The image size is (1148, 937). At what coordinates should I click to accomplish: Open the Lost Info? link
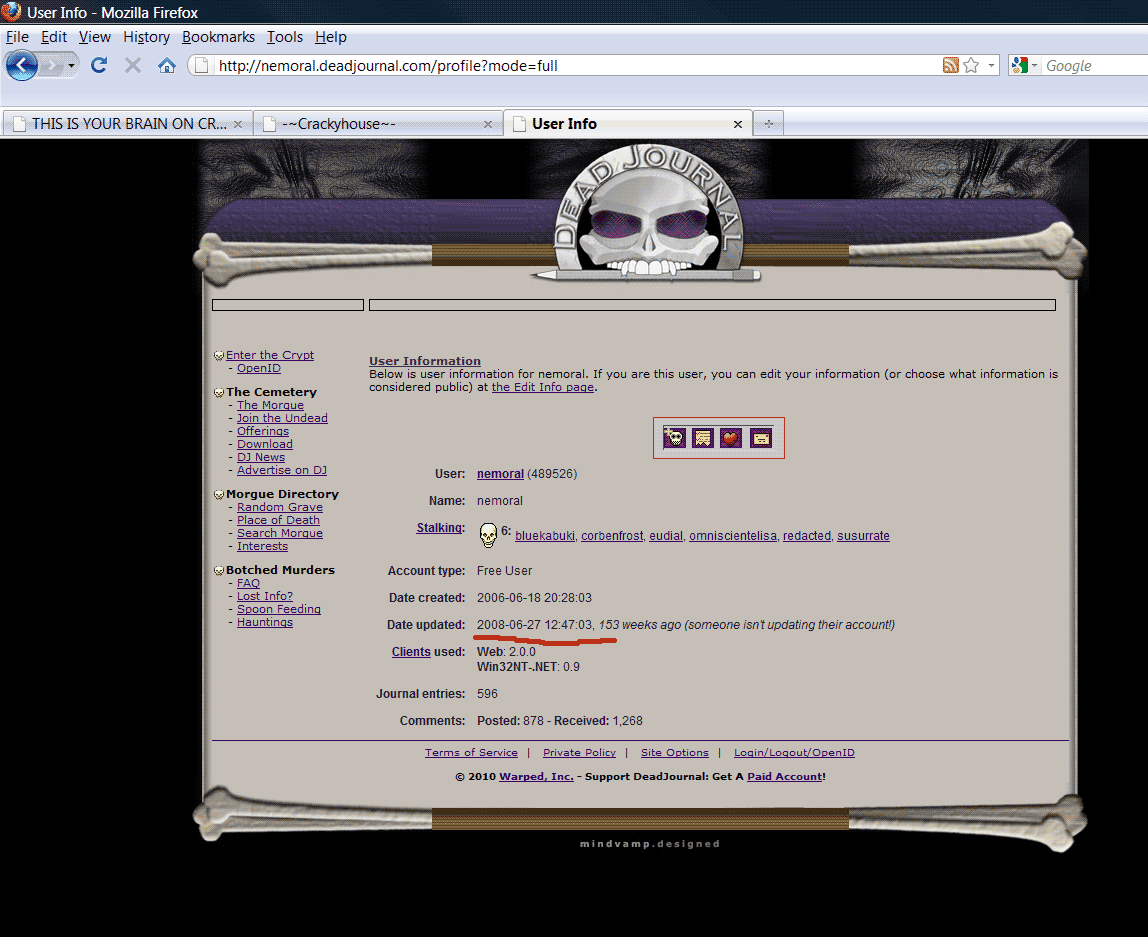coord(264,597)
